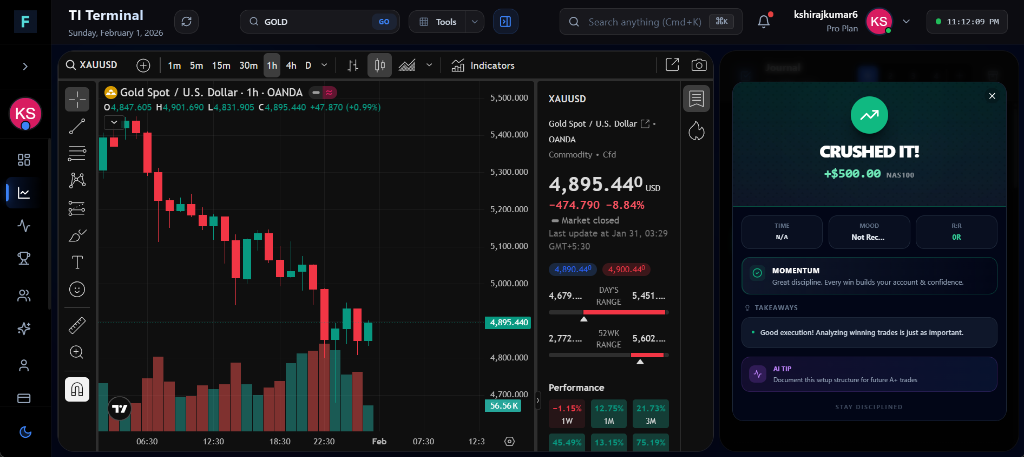Viewport: 1024px width, 457px height.
Task: Open the hotlists flame icon
Action: [x=696, y=130]
